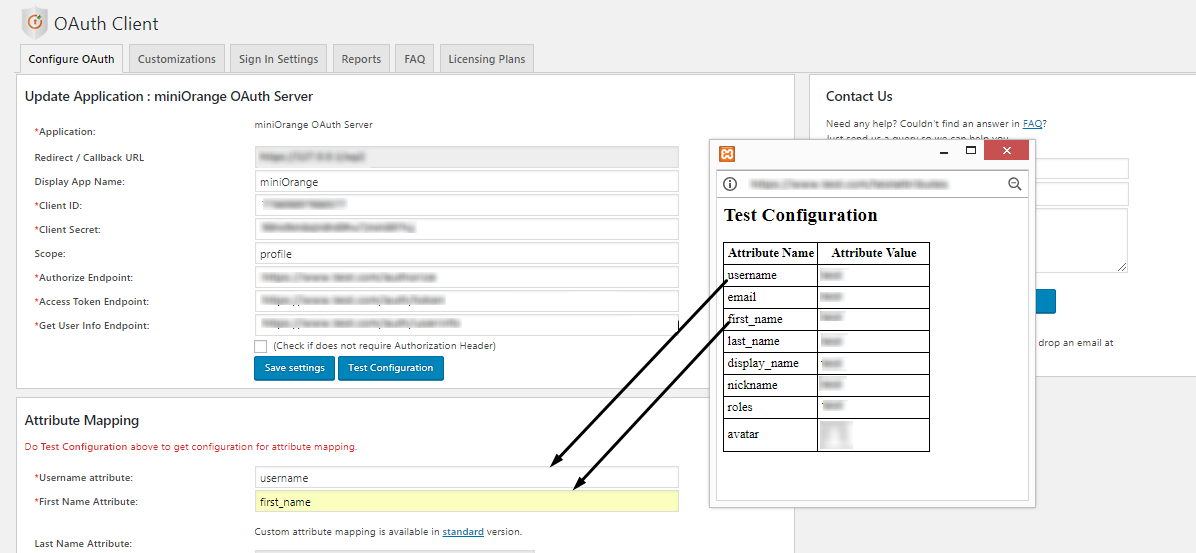Click the OAuth Client shield logo icon
Viewport: 1196px width, 553px height.
34,23
